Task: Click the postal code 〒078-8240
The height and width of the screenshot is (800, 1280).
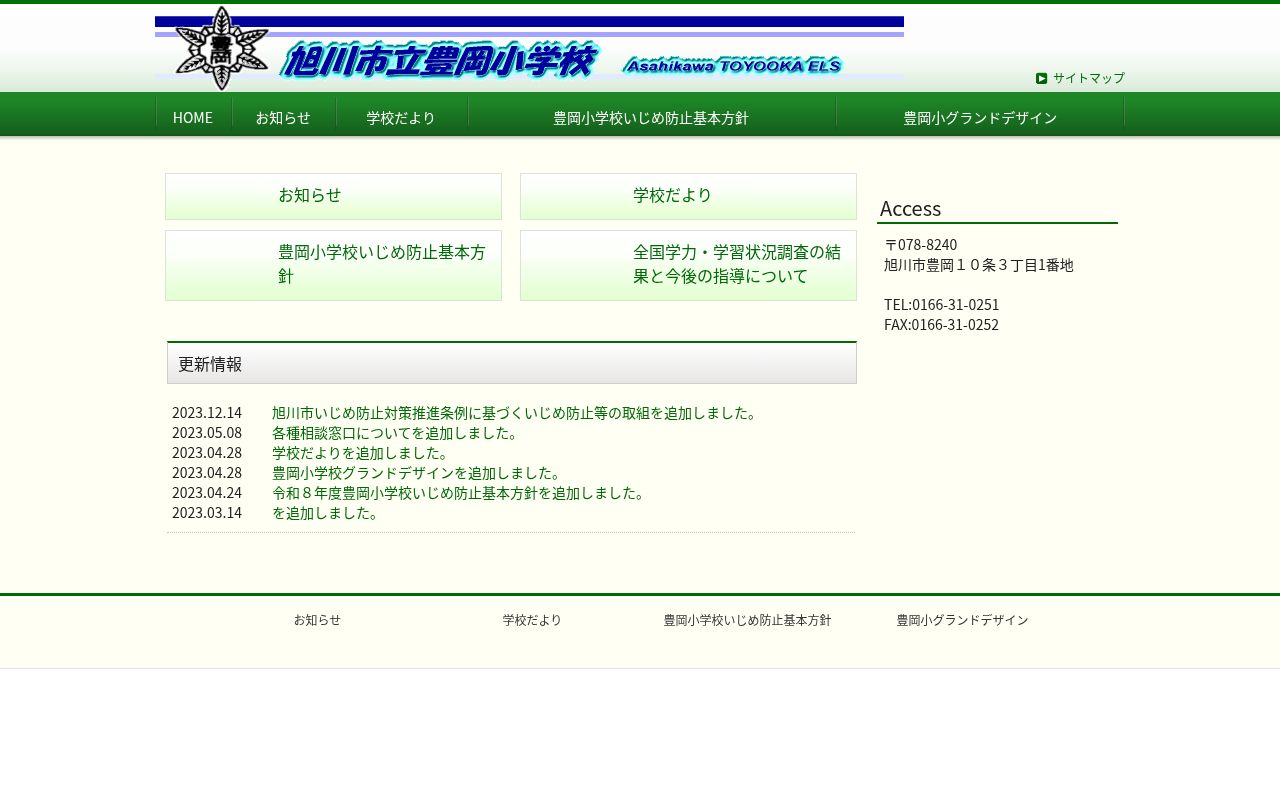Action: point(920,245)
